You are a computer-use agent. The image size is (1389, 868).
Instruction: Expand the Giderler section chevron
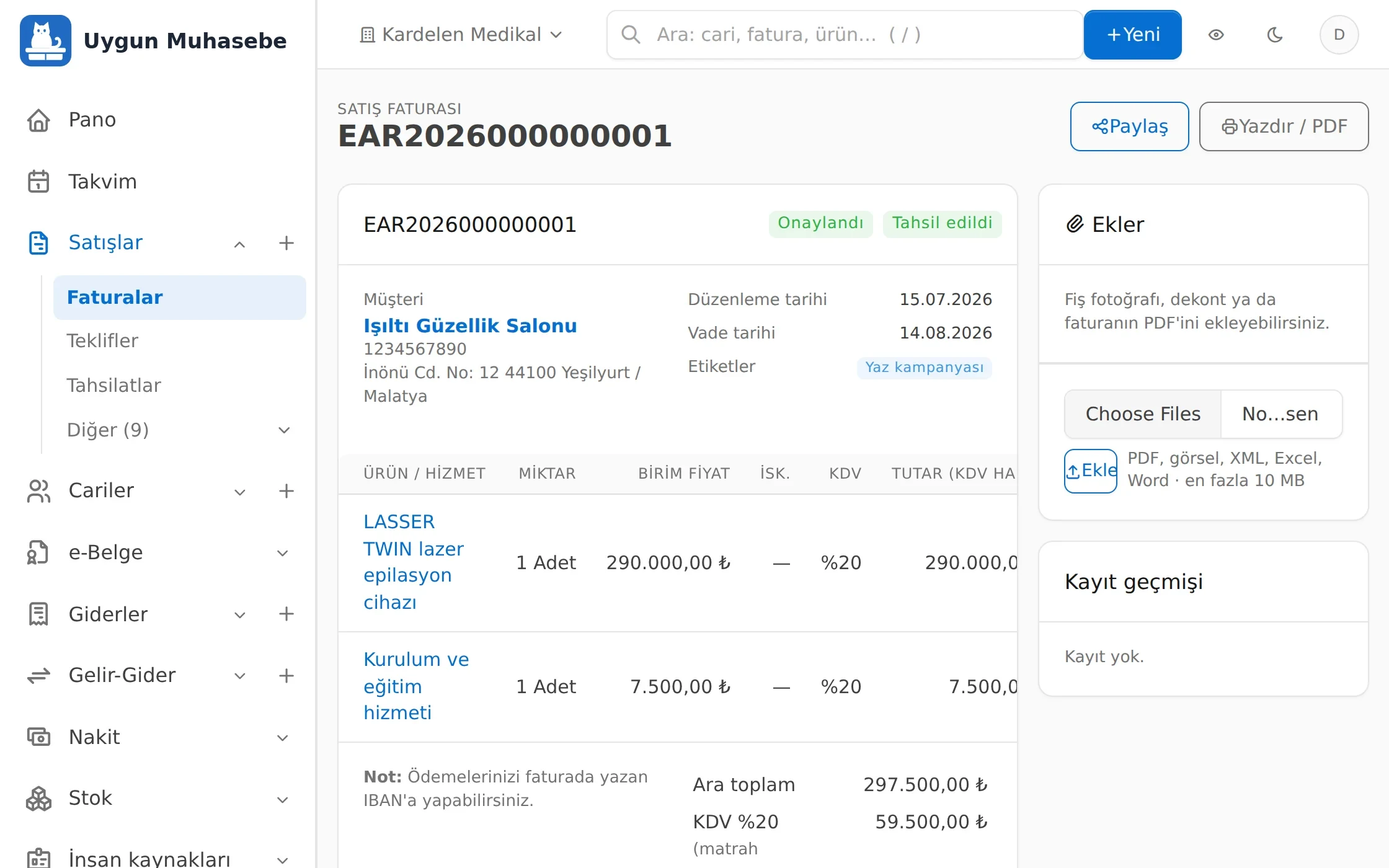pyautogui.click(x=239, y=615)
